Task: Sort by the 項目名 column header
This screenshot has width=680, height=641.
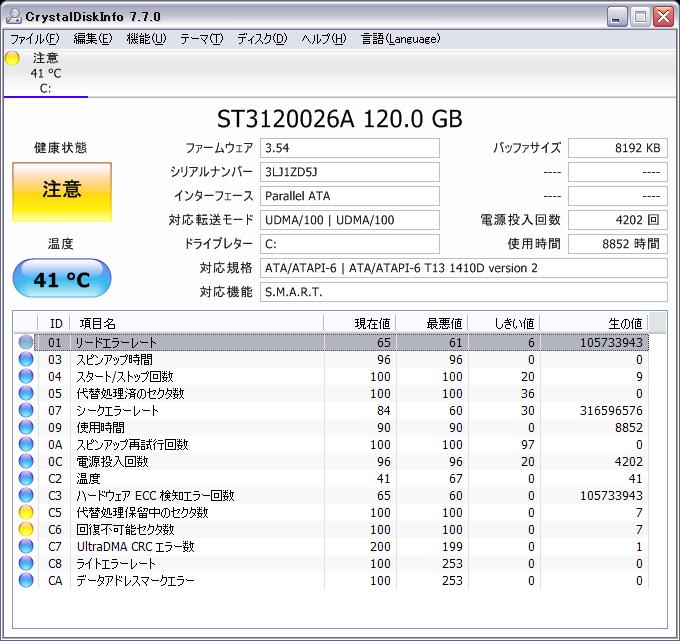Action: click(98, 323)
